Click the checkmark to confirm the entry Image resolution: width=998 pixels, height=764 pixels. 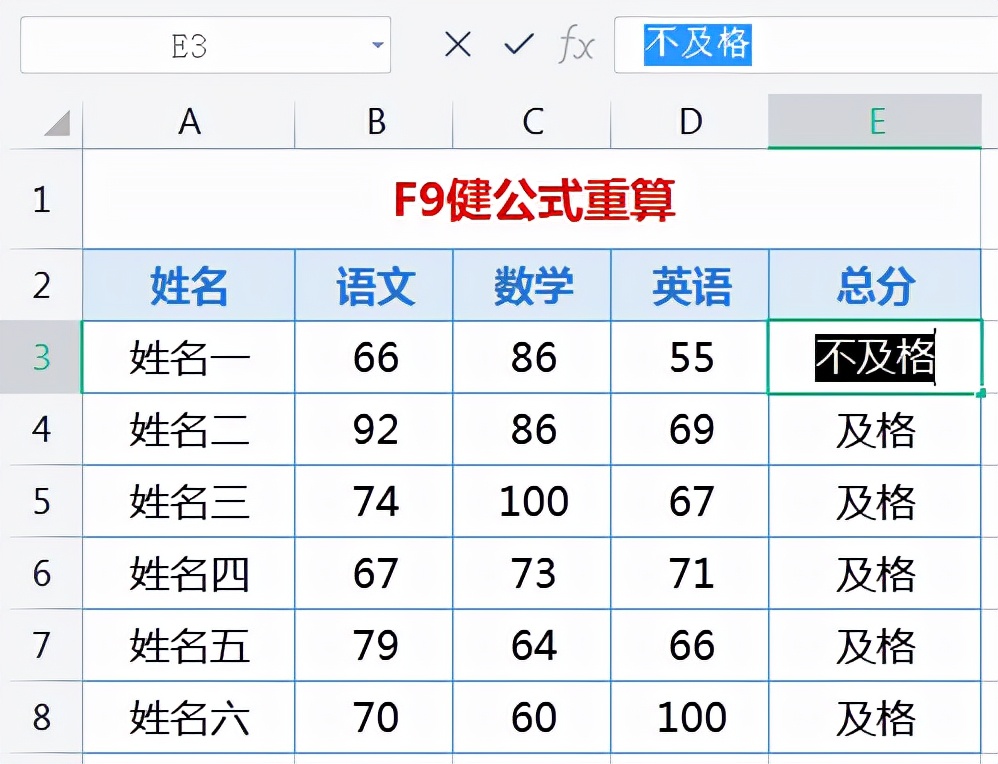pos(517,44)
